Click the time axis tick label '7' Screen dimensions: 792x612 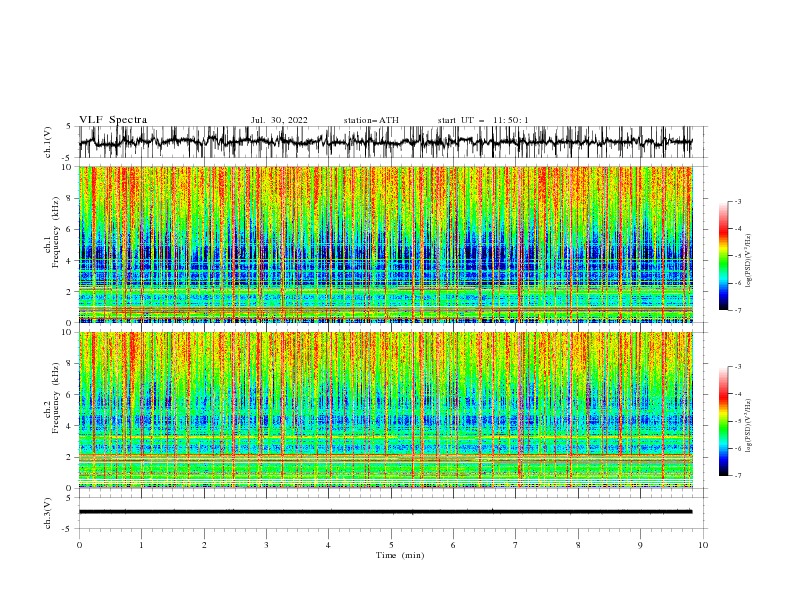point(516,545)
